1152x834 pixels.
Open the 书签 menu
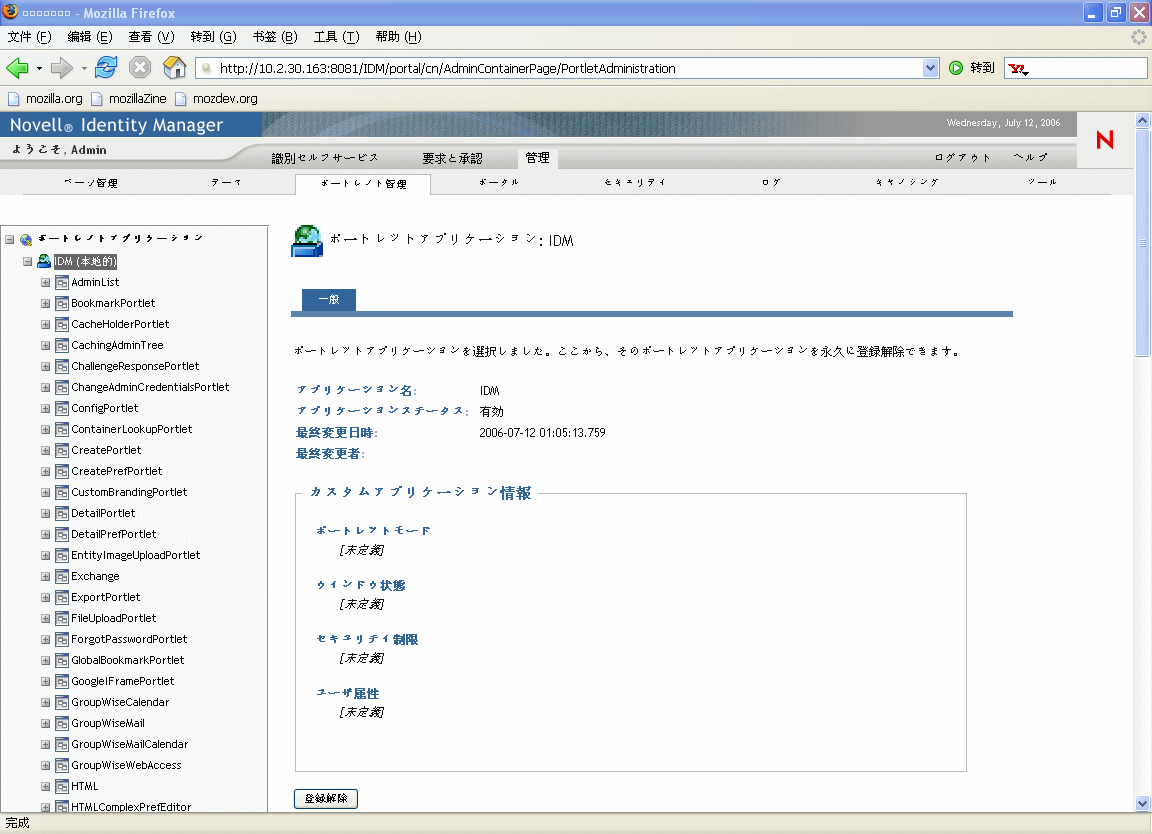pos(272,37)
